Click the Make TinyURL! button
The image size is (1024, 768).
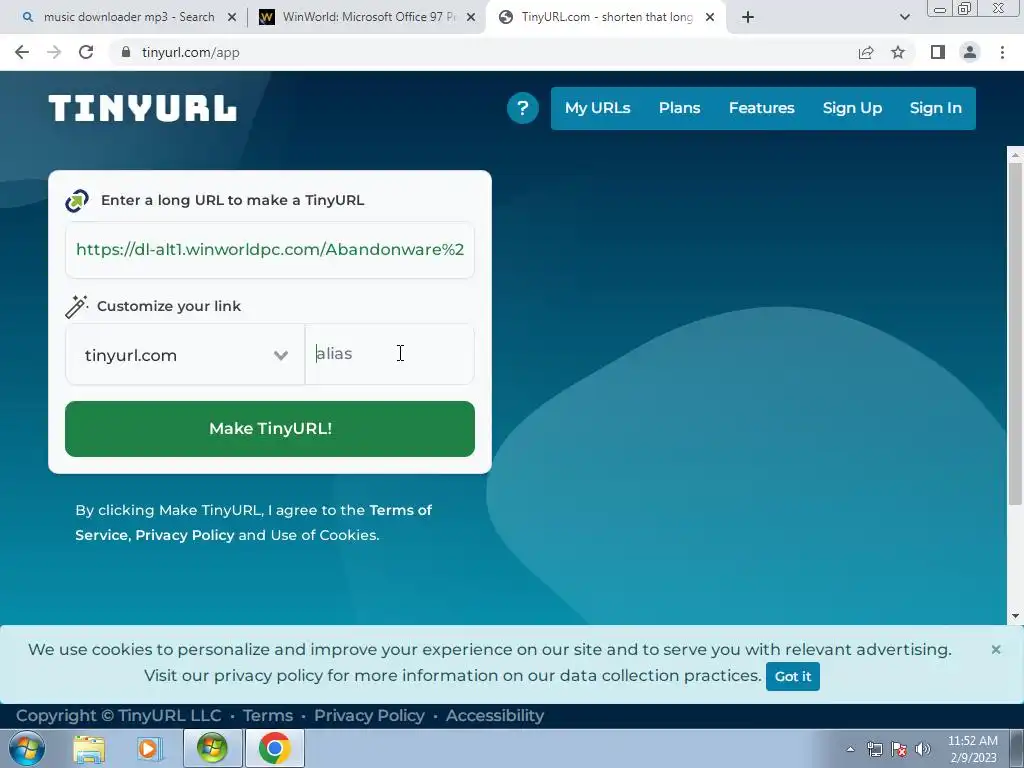coord(270,428)
